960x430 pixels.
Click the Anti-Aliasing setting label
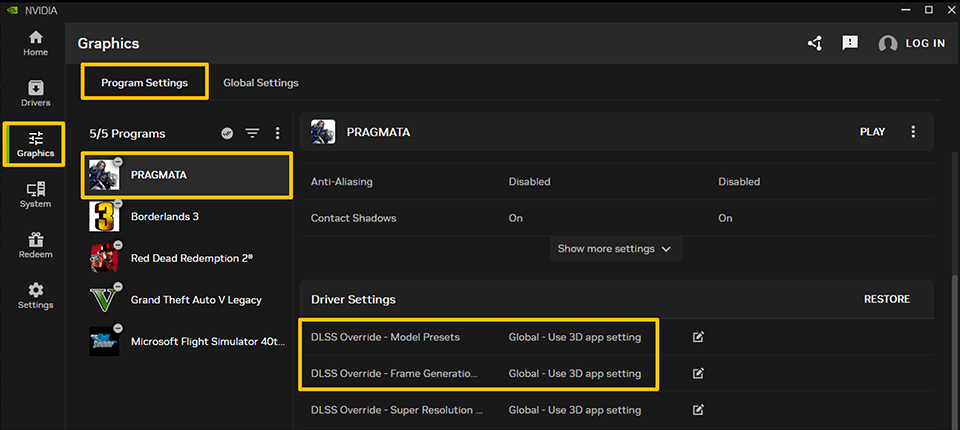[342, 182]
